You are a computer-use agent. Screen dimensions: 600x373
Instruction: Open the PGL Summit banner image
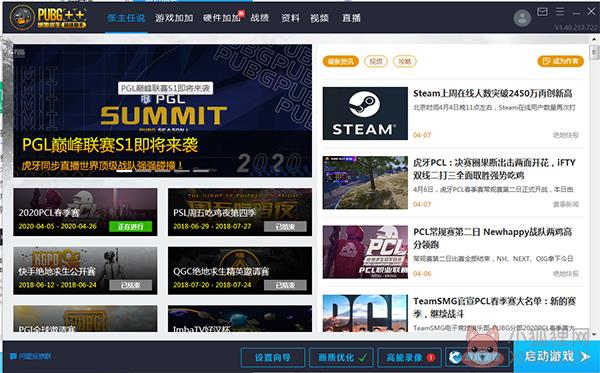point(163,111)
